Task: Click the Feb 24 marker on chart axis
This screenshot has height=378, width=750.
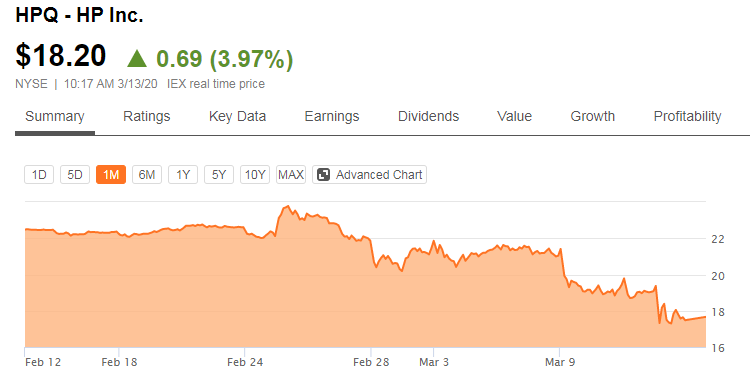Action: tap(245, 362)
